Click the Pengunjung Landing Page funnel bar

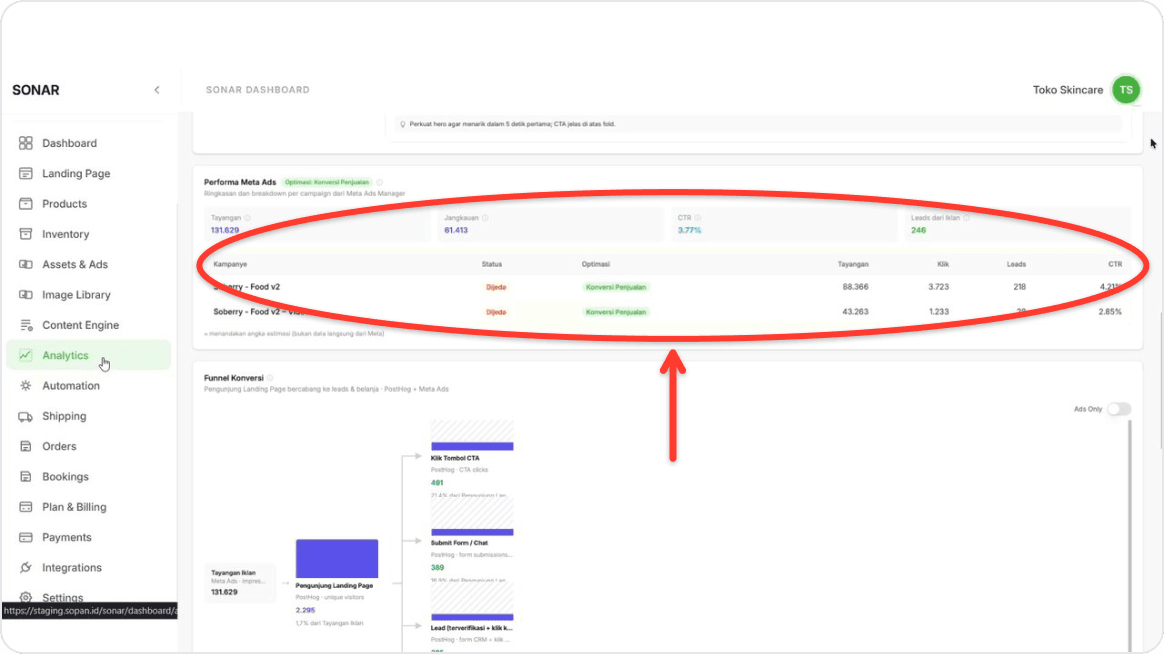pyautogui.click(x=337, y=558)
